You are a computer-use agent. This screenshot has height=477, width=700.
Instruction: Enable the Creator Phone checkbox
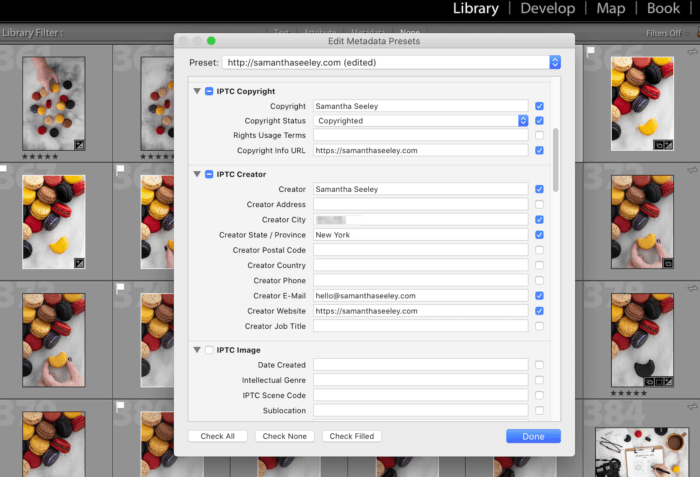tap(539, 280)
